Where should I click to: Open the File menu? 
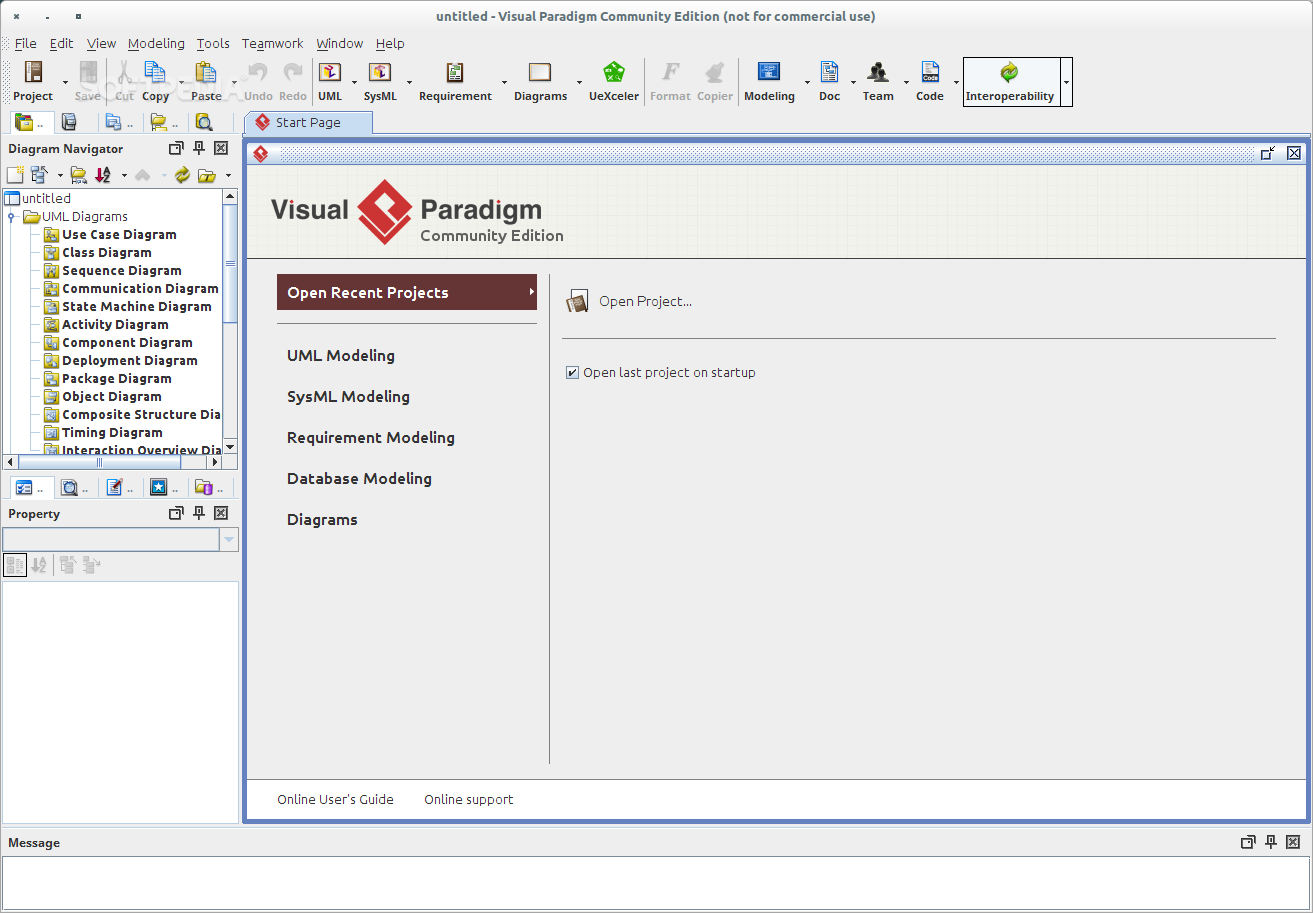point(26,44)
